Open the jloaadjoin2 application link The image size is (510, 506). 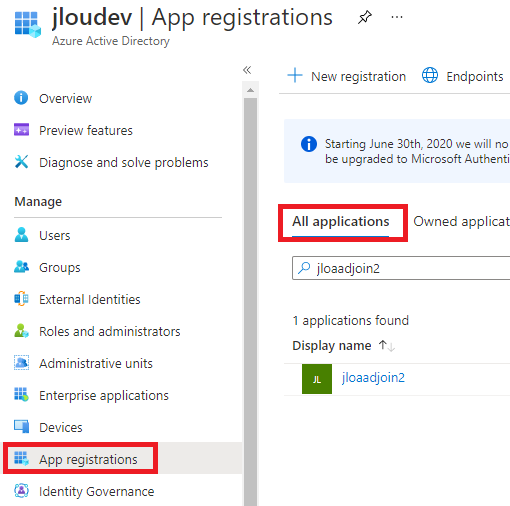point(373,378)
